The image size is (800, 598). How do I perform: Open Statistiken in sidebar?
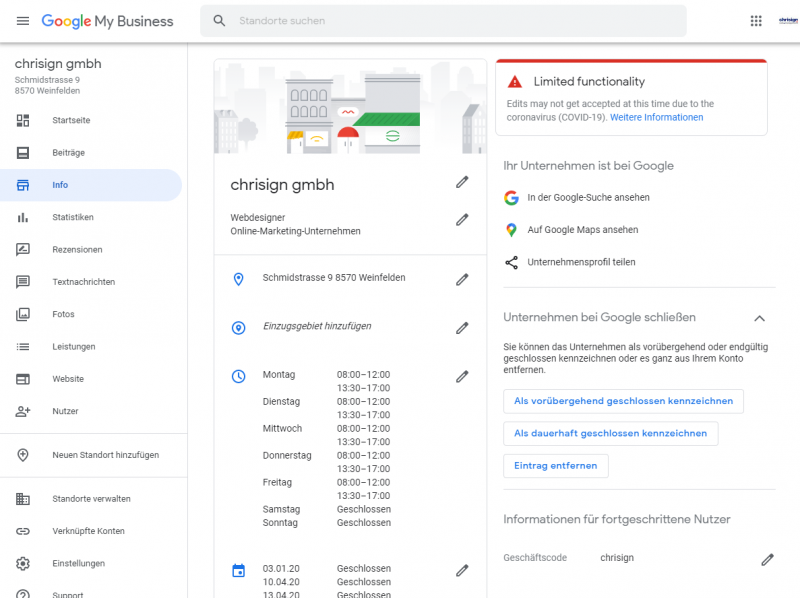point(91,217)
